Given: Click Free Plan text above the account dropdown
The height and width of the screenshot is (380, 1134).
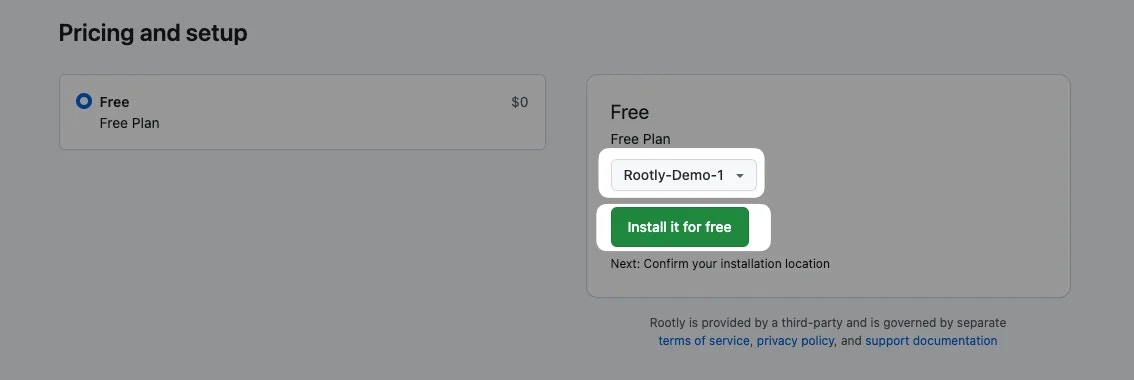Looking at the screenshot, I should [640, 139].
